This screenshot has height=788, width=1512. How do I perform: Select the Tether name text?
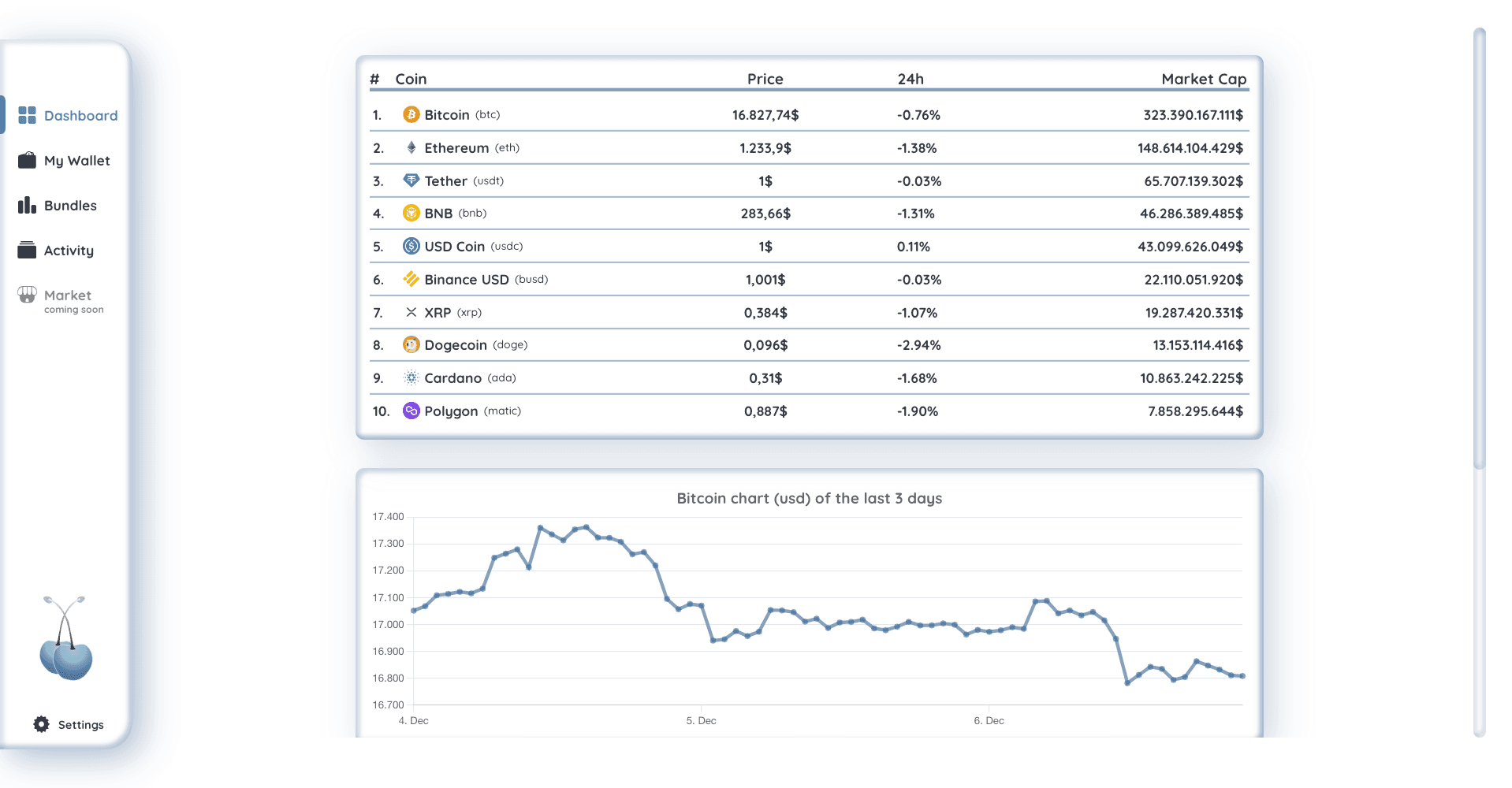tap(445, 181)
